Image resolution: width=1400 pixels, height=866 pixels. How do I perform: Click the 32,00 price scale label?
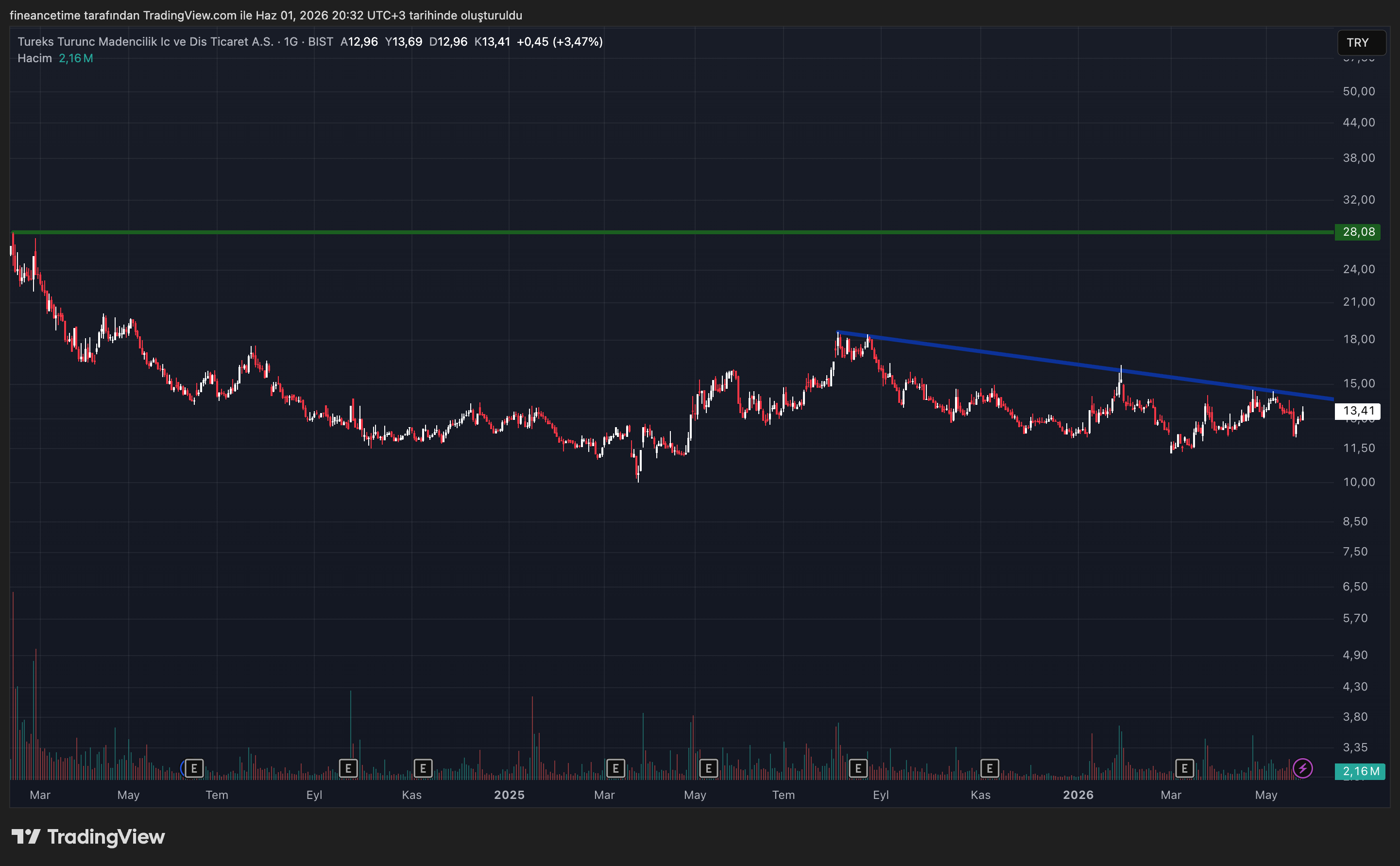(x=1359, y=200)
